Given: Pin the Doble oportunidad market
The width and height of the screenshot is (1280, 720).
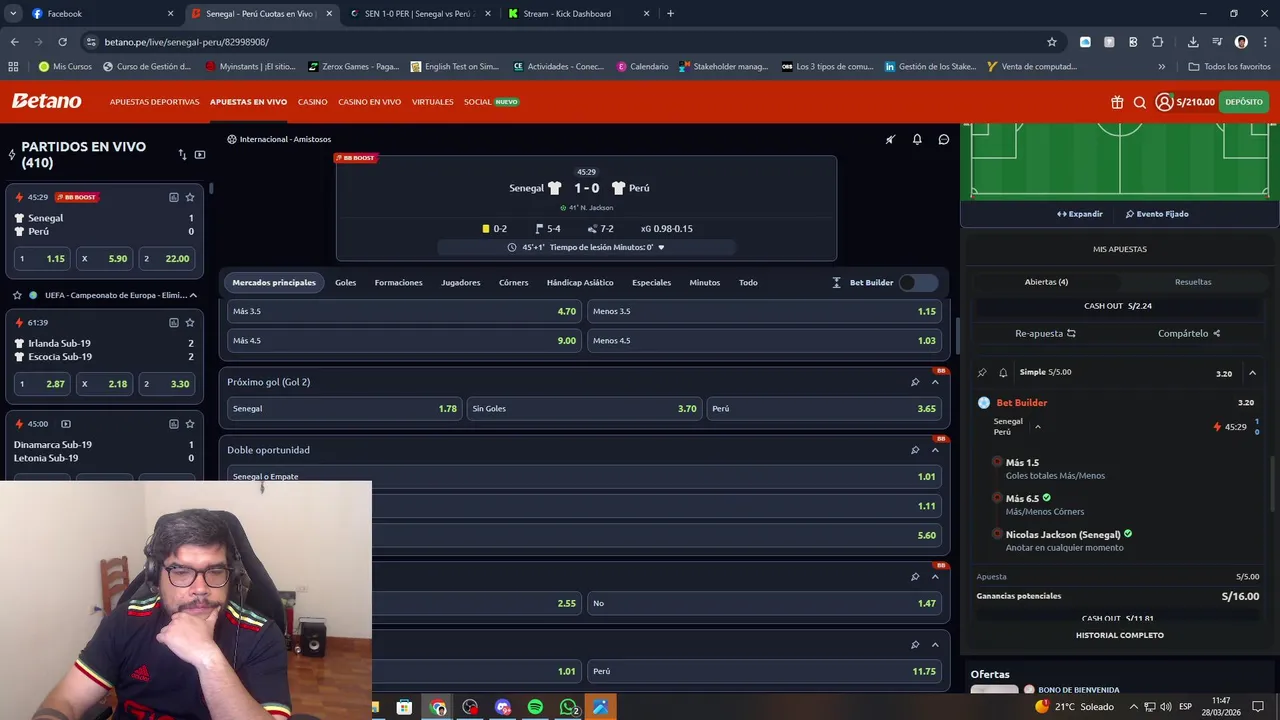Looking at the screenshot, I should 915,450.
